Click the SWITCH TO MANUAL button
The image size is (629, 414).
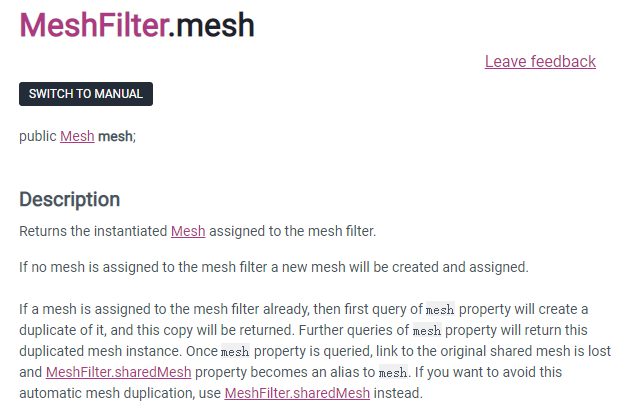coord(86,94)
